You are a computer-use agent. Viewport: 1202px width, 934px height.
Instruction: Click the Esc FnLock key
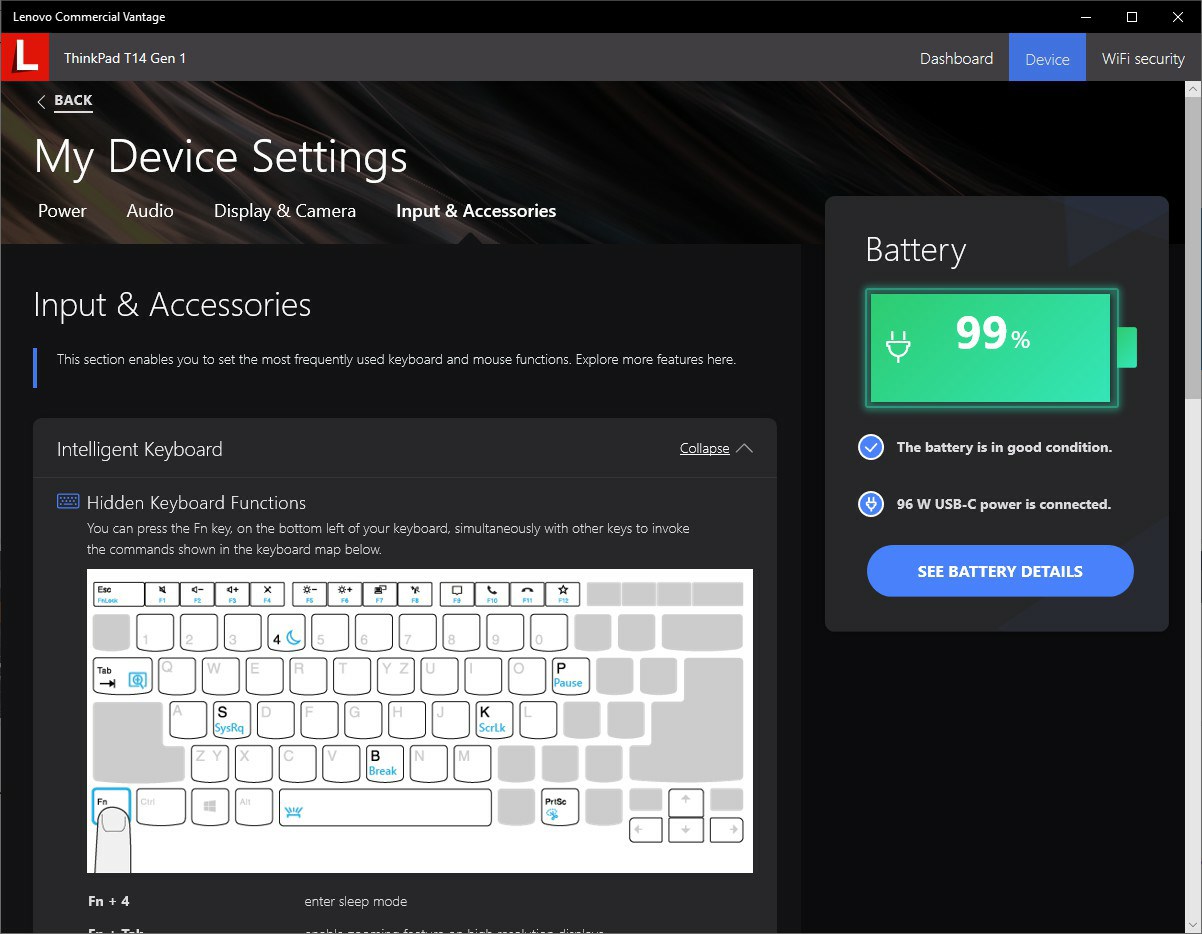119,594
